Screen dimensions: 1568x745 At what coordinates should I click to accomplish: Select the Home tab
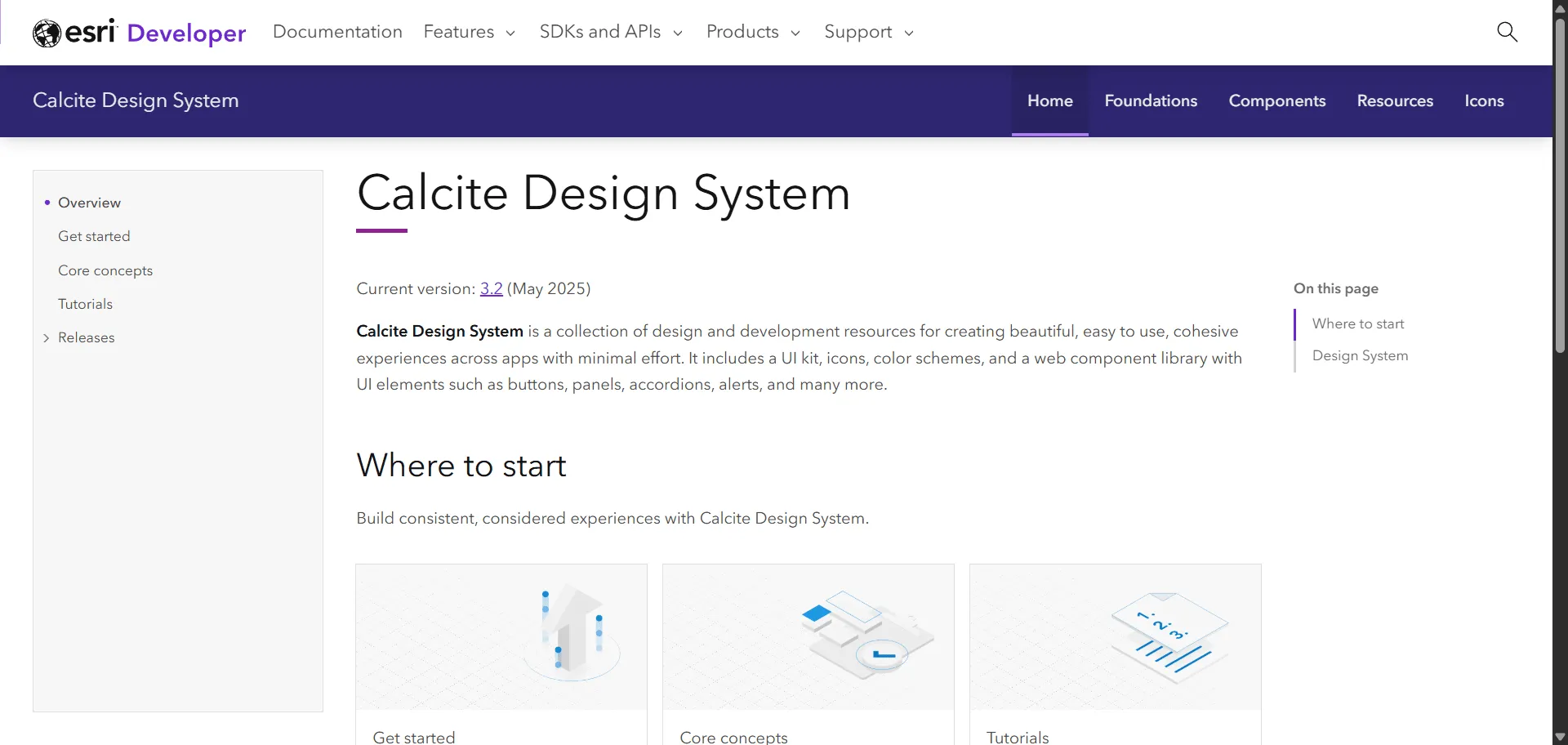[x=1050, y=100]
